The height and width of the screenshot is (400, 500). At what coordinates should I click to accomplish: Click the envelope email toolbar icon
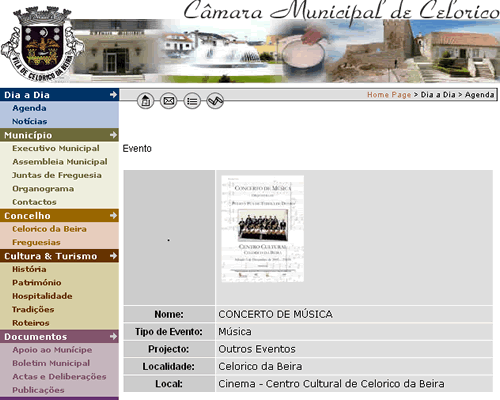(x=169, y=101)
